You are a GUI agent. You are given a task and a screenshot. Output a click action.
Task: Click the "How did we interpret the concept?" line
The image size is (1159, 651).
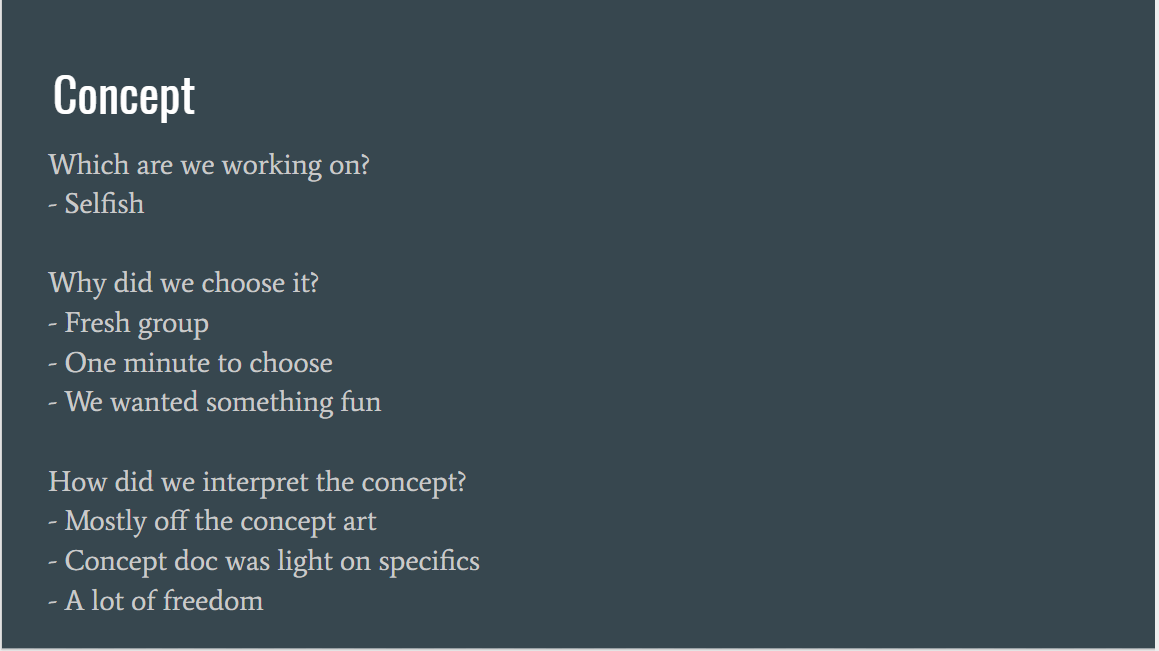pyautogui.click(x=257, y=482)
